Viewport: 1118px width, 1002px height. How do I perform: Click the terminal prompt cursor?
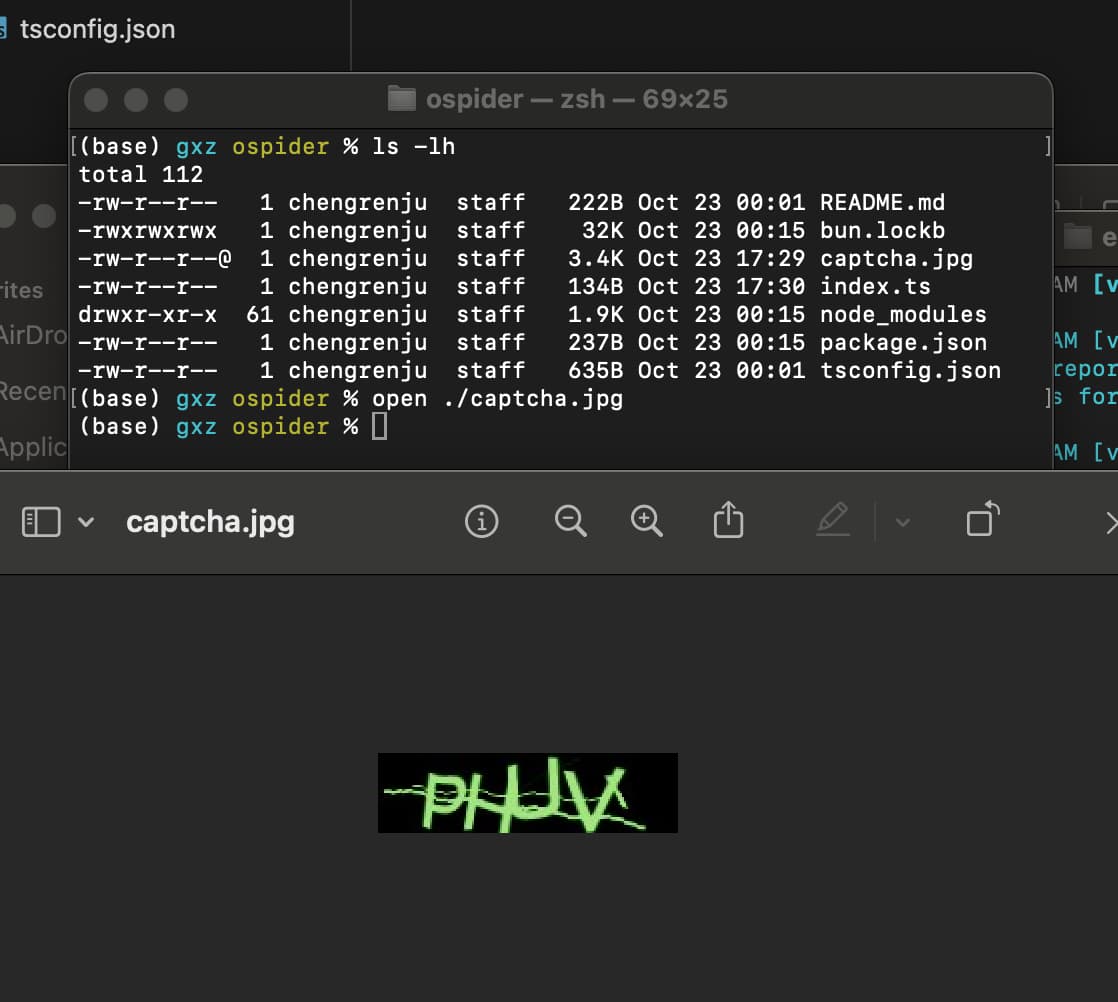(379, 427)
